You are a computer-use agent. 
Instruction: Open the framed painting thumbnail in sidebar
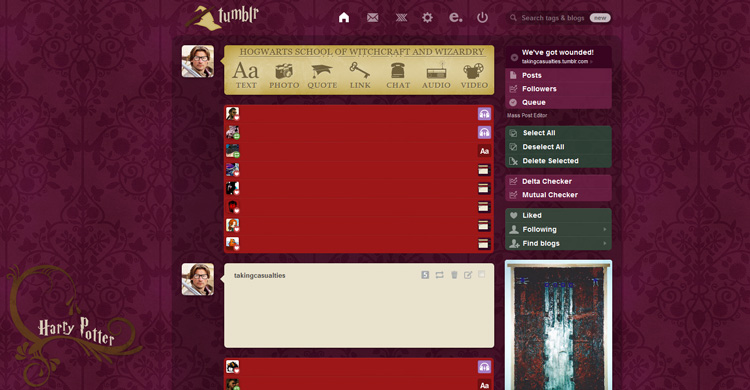point(558,325)
